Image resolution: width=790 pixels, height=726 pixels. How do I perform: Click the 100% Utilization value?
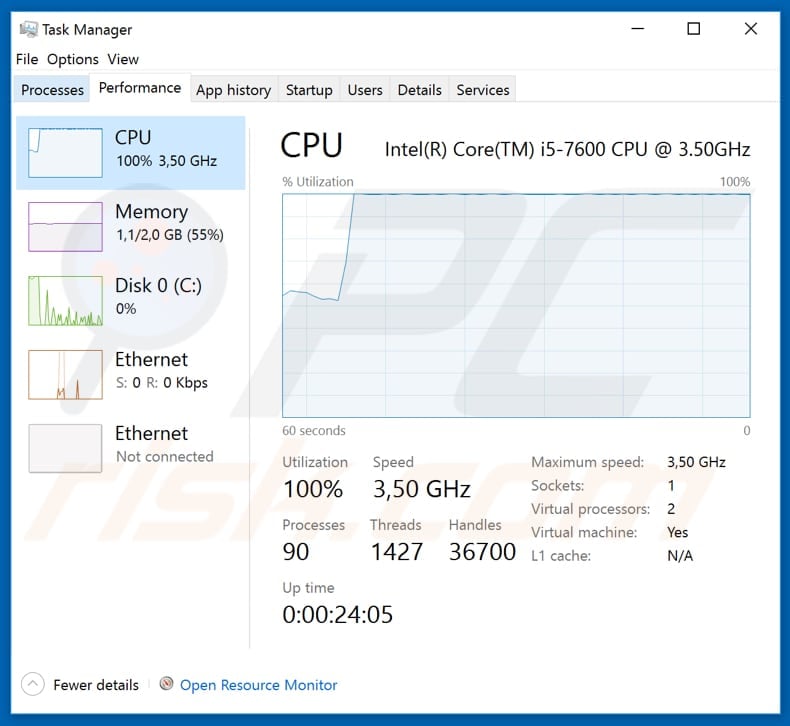click(313, 489)
